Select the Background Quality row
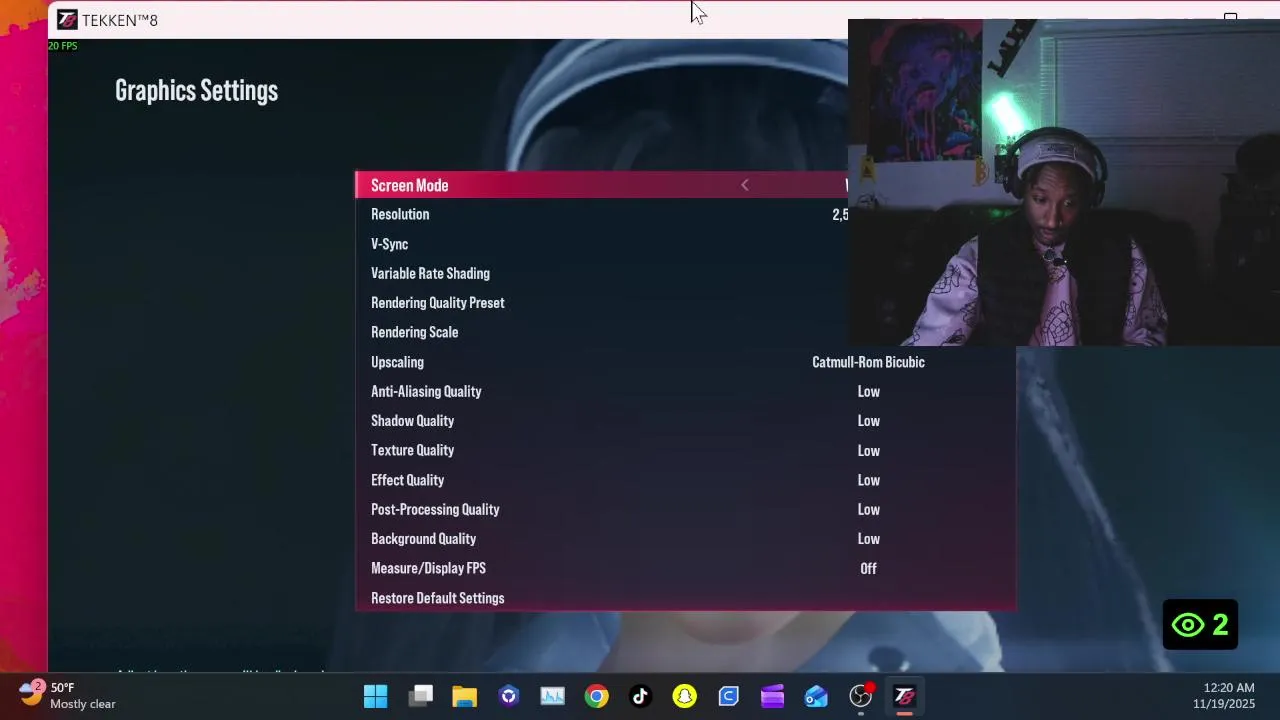The image size is (1280, 720). click(685, 539)
